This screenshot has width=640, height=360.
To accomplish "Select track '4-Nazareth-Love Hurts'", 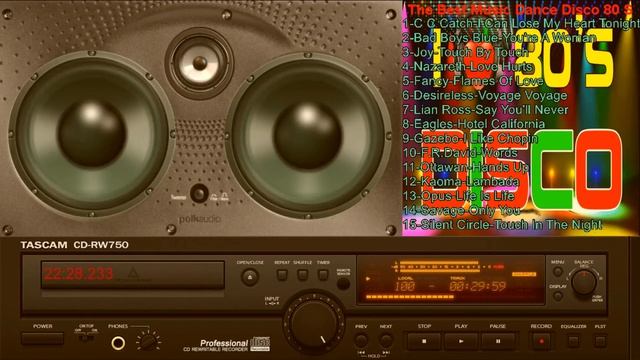I will click(468, 67).
